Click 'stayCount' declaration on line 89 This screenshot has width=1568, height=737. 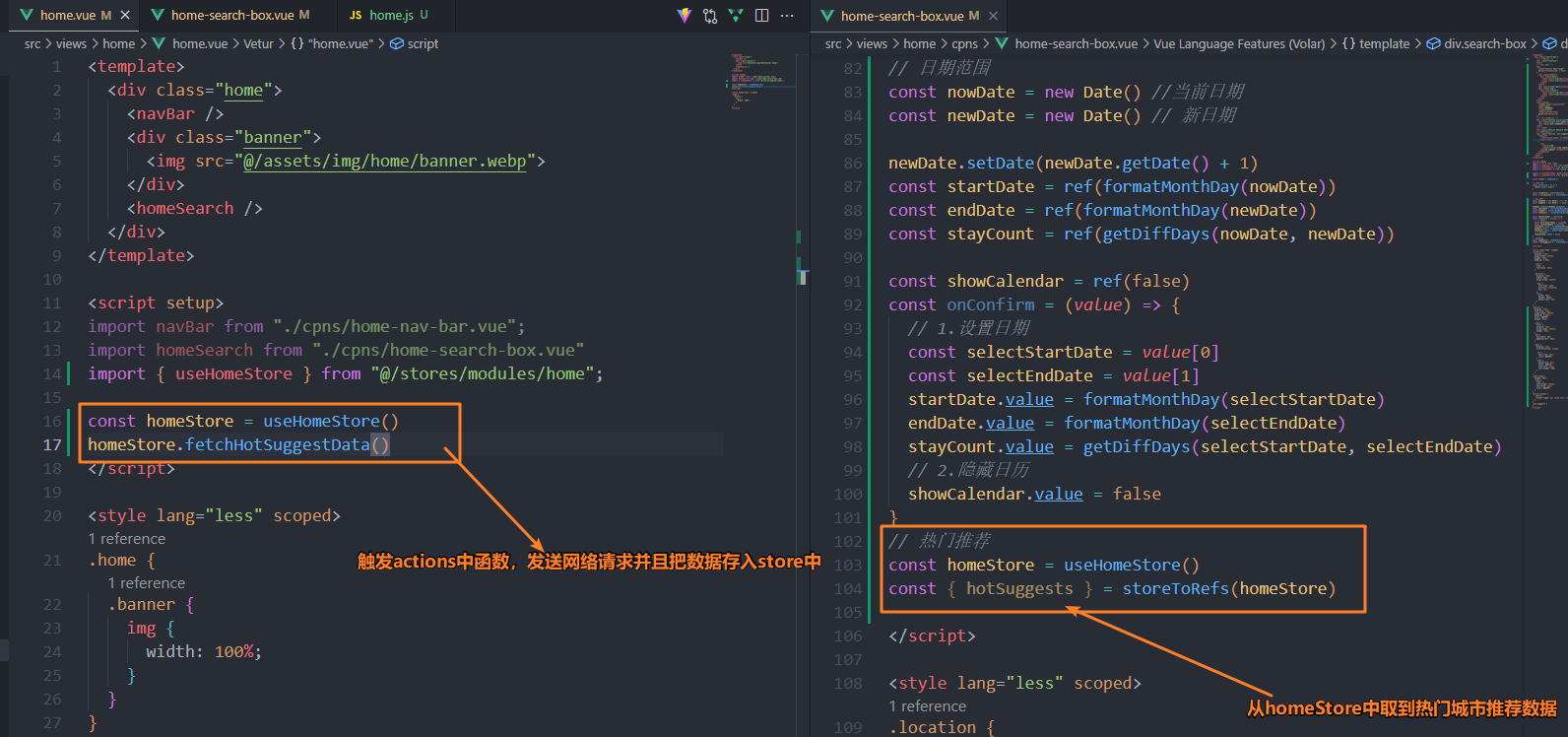coord(991,234)
